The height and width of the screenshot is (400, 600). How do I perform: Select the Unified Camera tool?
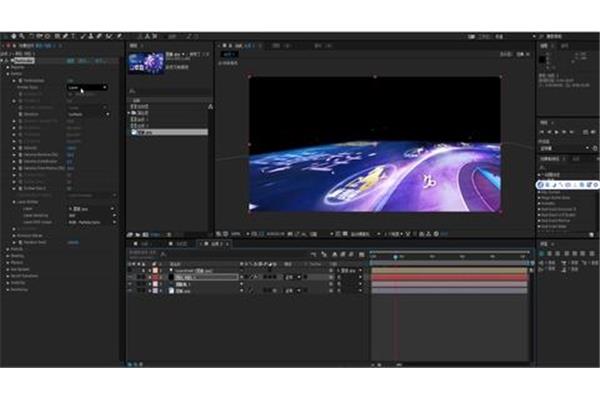(39, 36)
